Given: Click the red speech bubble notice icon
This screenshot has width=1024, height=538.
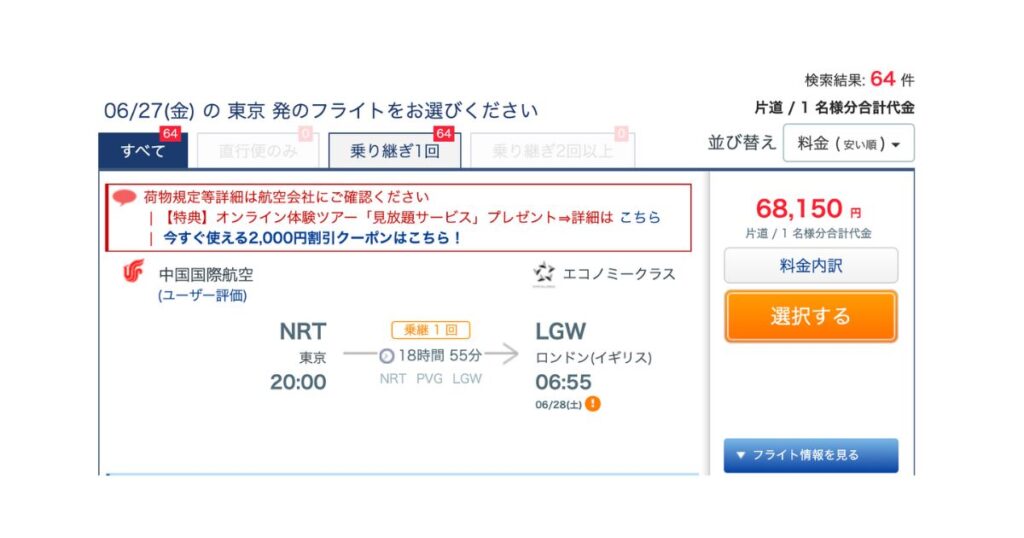Looking at the screenshot, I should tap(124, 197).
